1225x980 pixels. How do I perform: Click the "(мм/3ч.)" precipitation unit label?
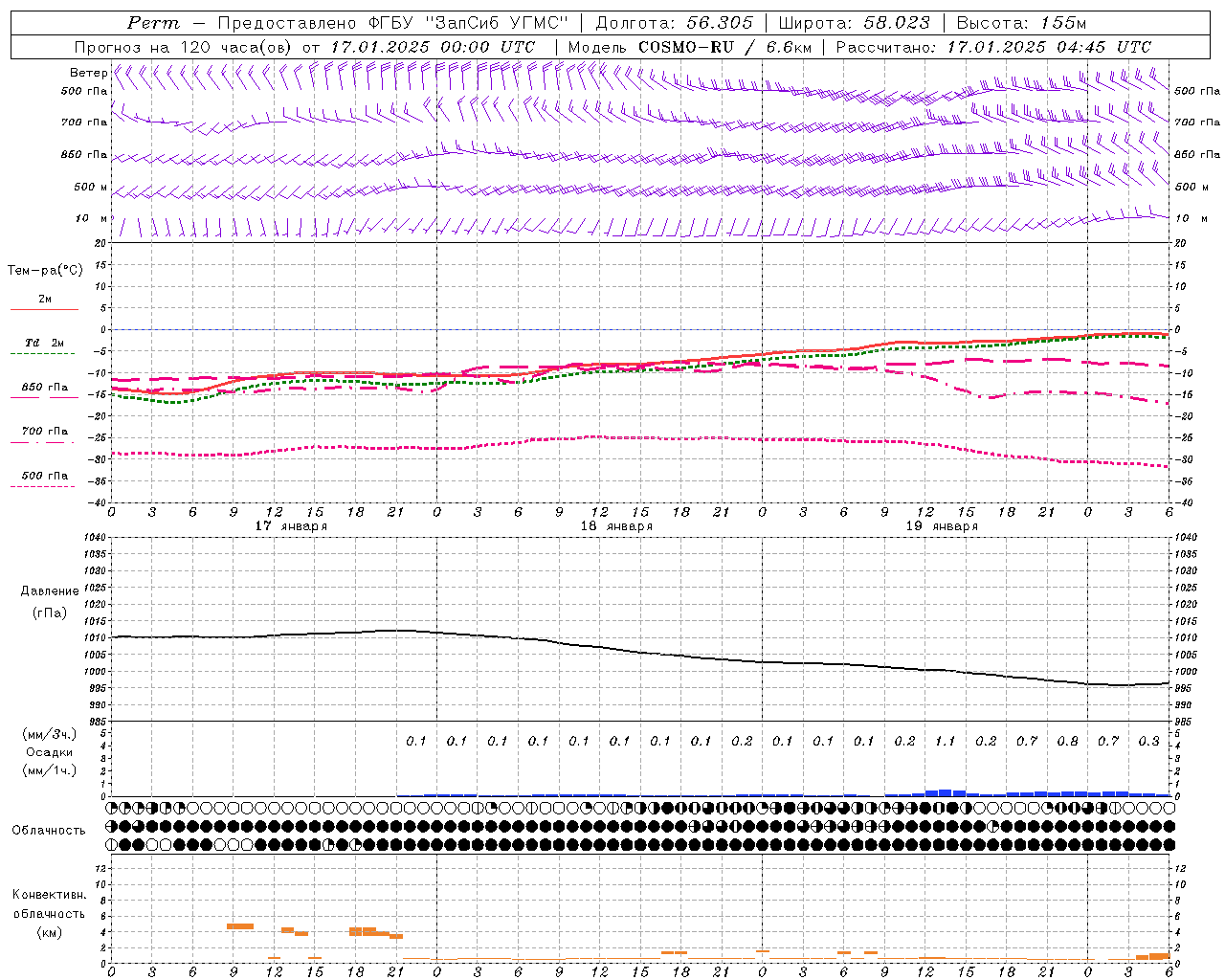(50, 734)
